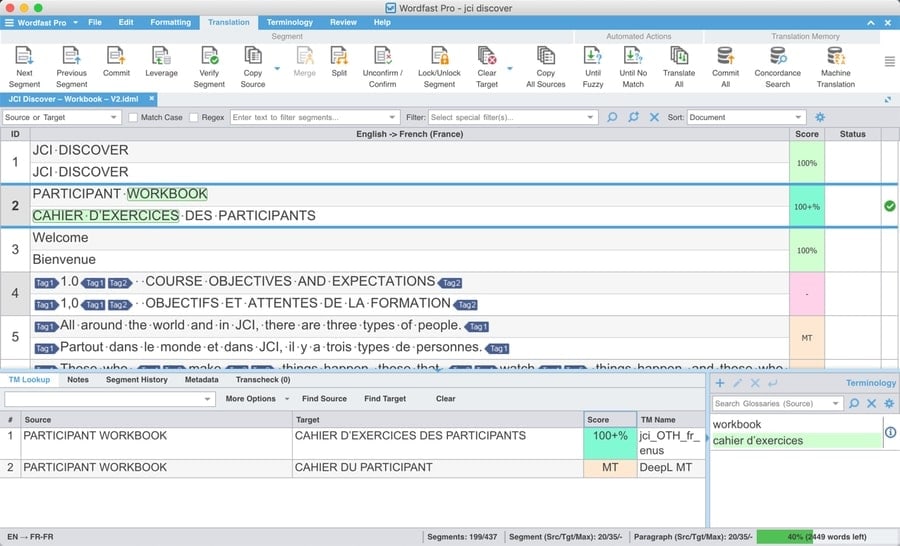Image resolution: width=900 pixels, height=546 pixels.
Task: Add a new term with plus icon
Action: click(x=720, y=383)
